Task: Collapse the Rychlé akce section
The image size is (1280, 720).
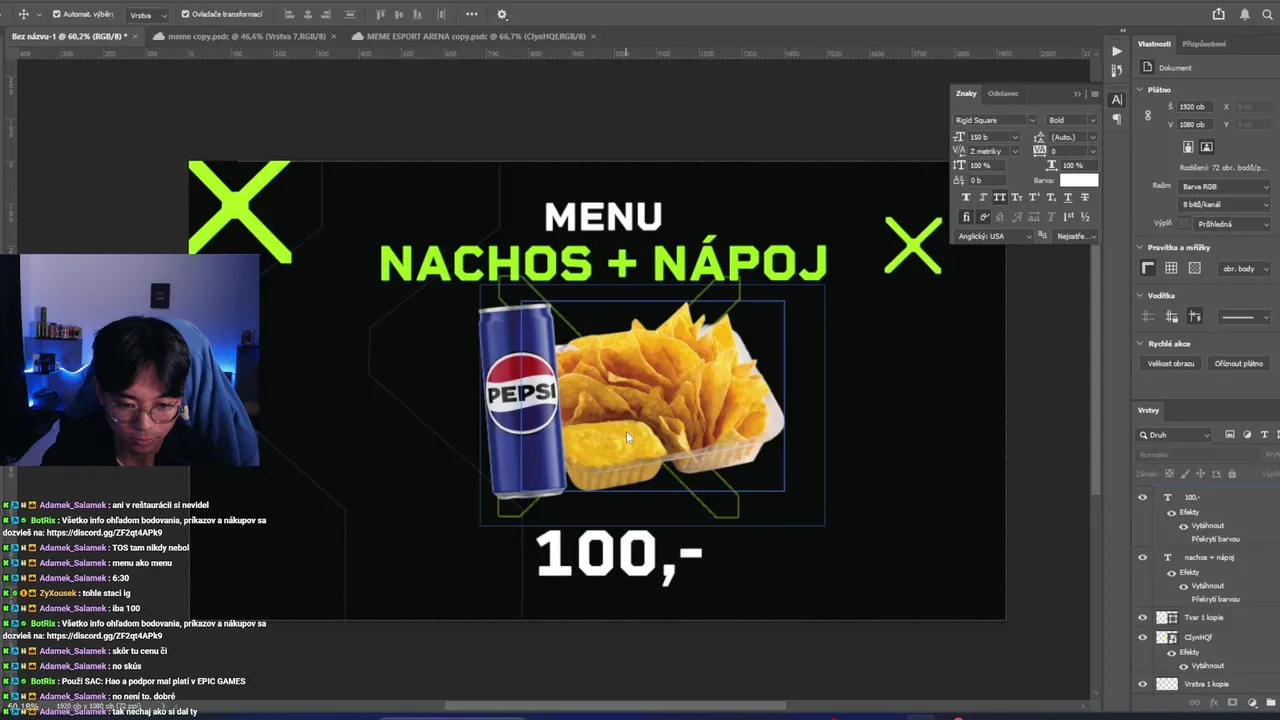Action: tap(1140, 344)
